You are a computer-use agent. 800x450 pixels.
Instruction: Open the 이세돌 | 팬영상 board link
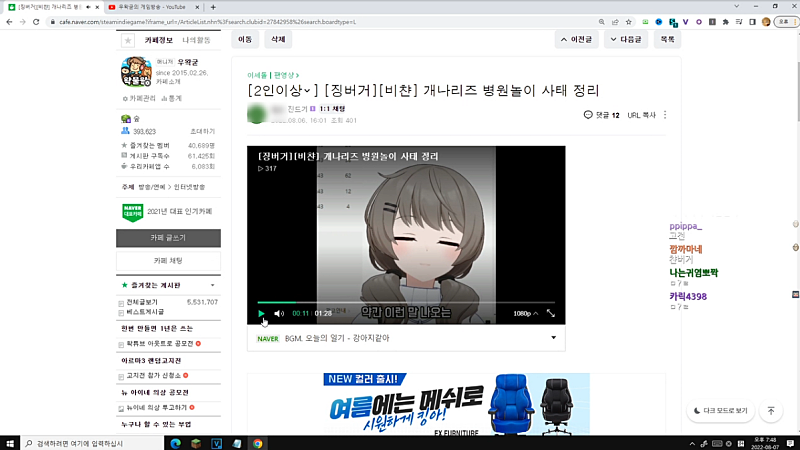pyautogui.click(x=273, y=75)
